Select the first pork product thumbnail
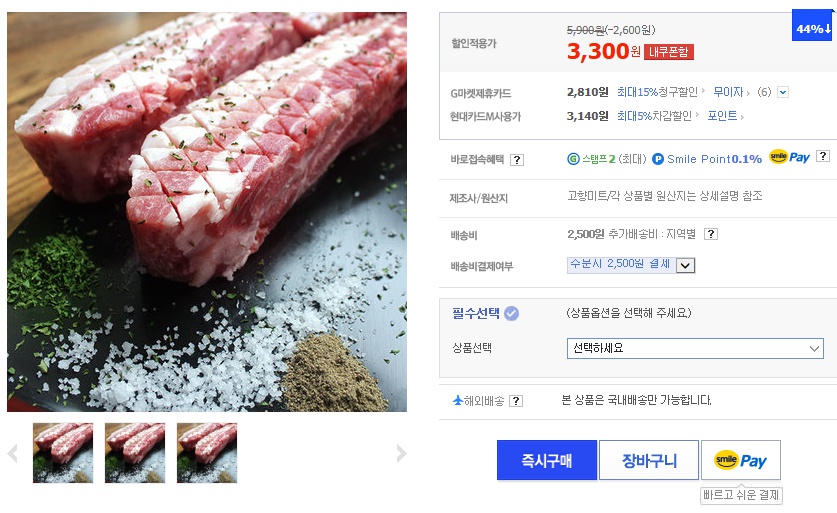Viewport: 837px width, 513px height. (63, 453)
